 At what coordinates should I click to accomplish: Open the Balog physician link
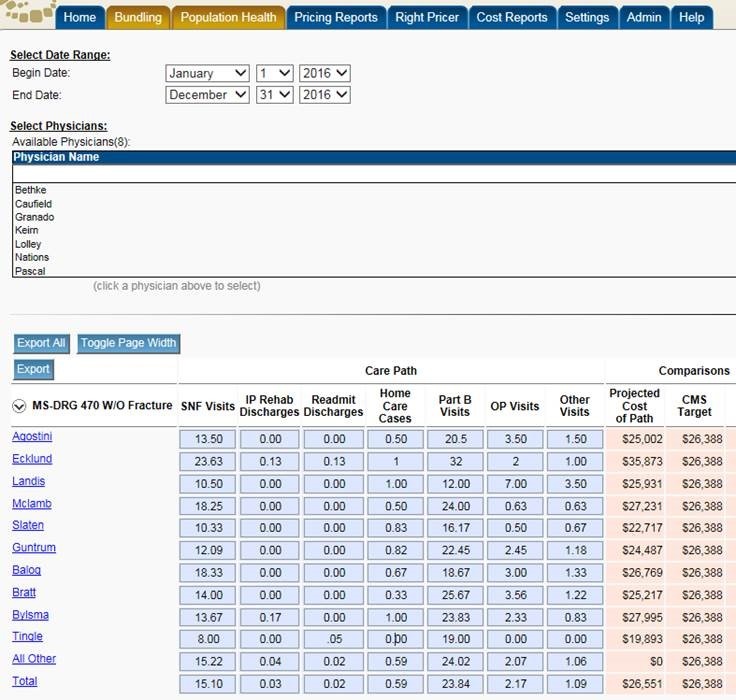(26, 570)
